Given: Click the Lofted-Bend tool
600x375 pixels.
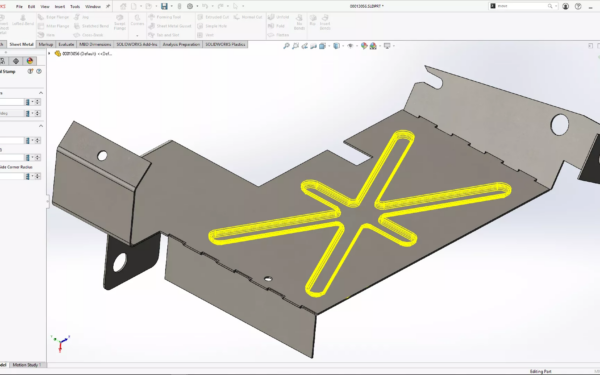Looking at the screenshot, I should coord(23,20).
